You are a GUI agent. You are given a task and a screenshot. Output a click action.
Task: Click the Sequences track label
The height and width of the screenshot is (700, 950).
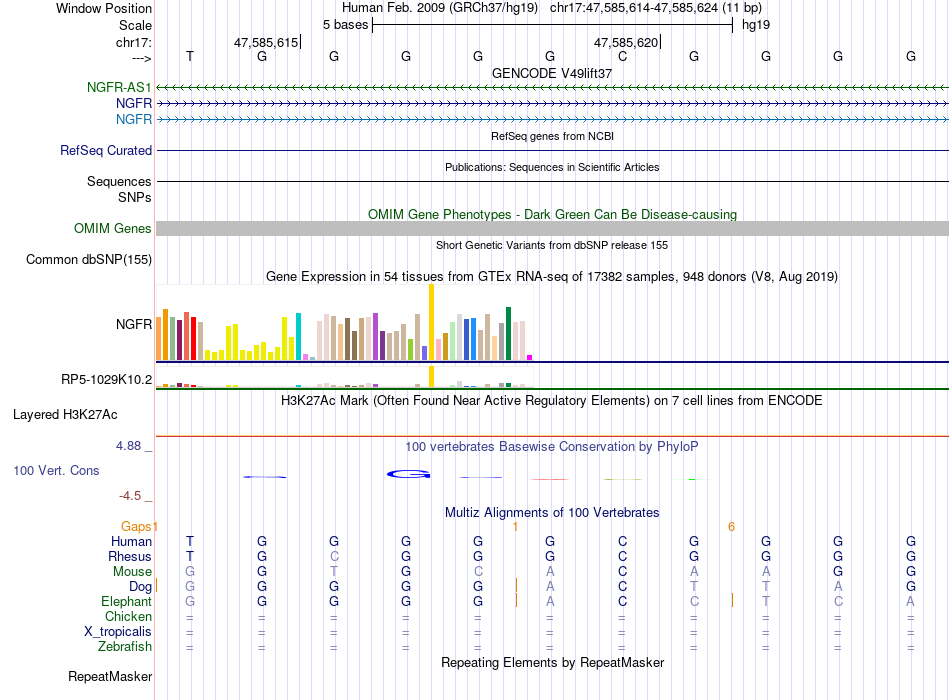pyautogui.click(x=119, y=181)
